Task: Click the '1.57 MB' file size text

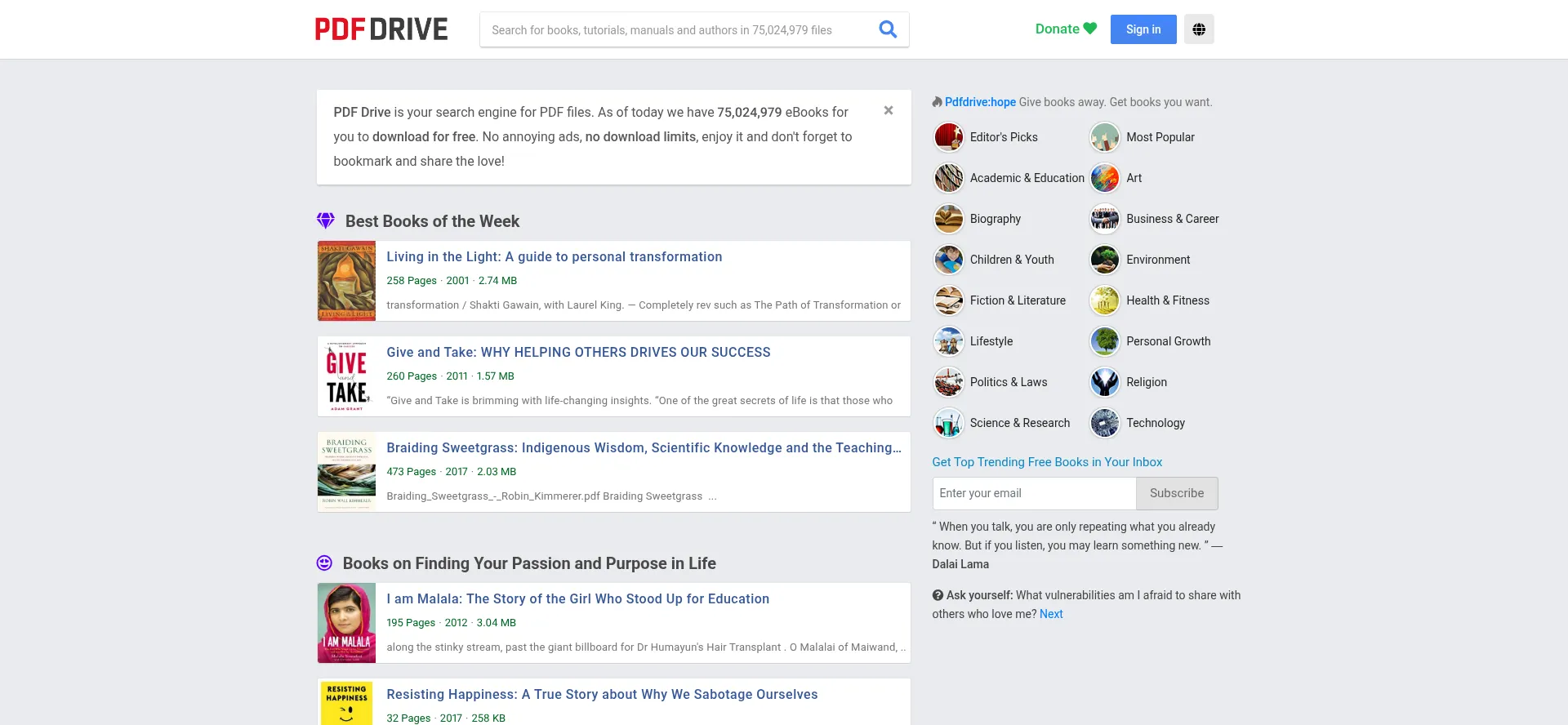Action: point(496,376)
